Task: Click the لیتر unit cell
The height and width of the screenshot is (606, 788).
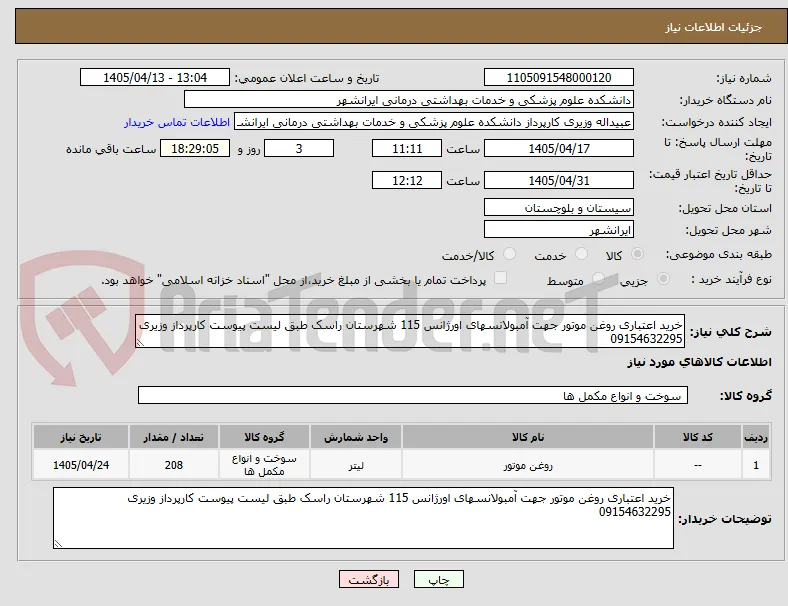Action: point(356,465)
